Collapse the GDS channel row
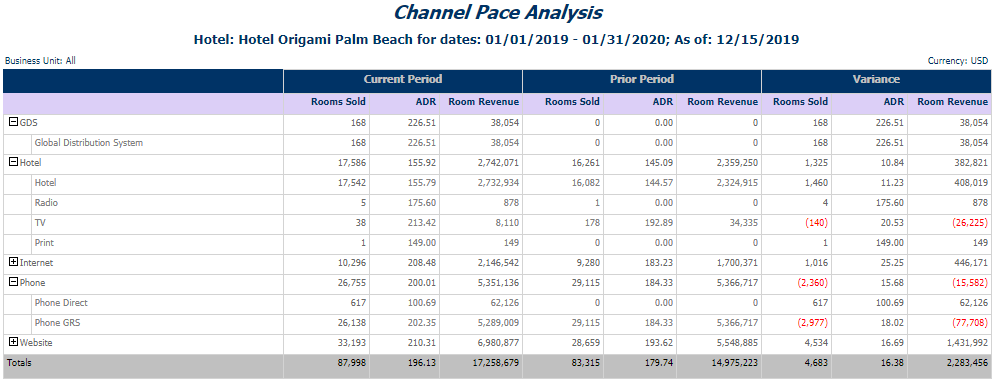Viewport: 995px width, 379px height. pos(13,123)
